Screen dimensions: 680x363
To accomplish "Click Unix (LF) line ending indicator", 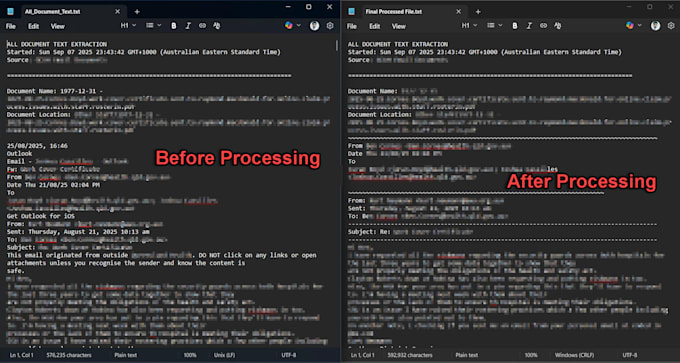I will pos(225,355).
